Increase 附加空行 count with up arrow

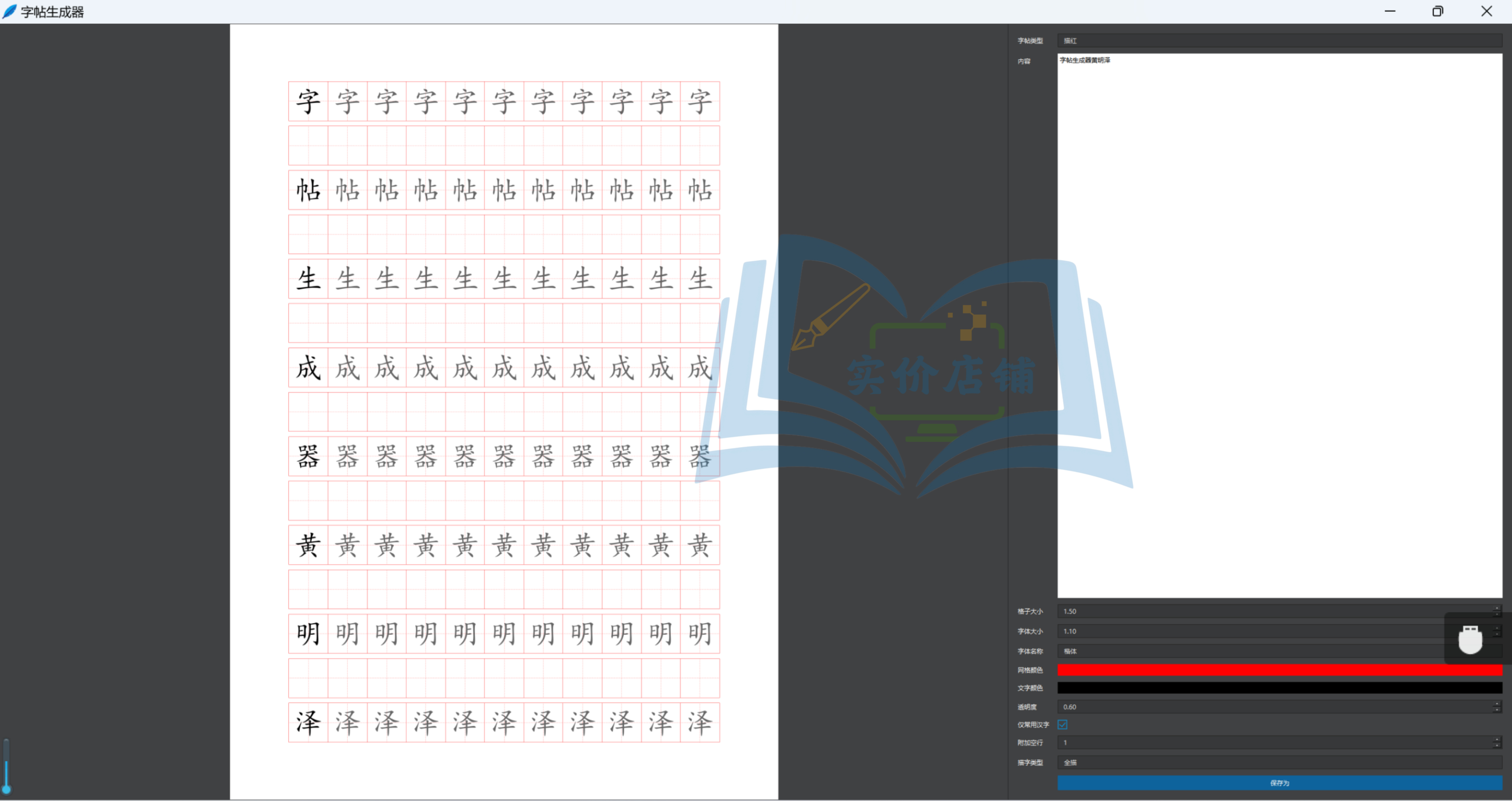1497,739
